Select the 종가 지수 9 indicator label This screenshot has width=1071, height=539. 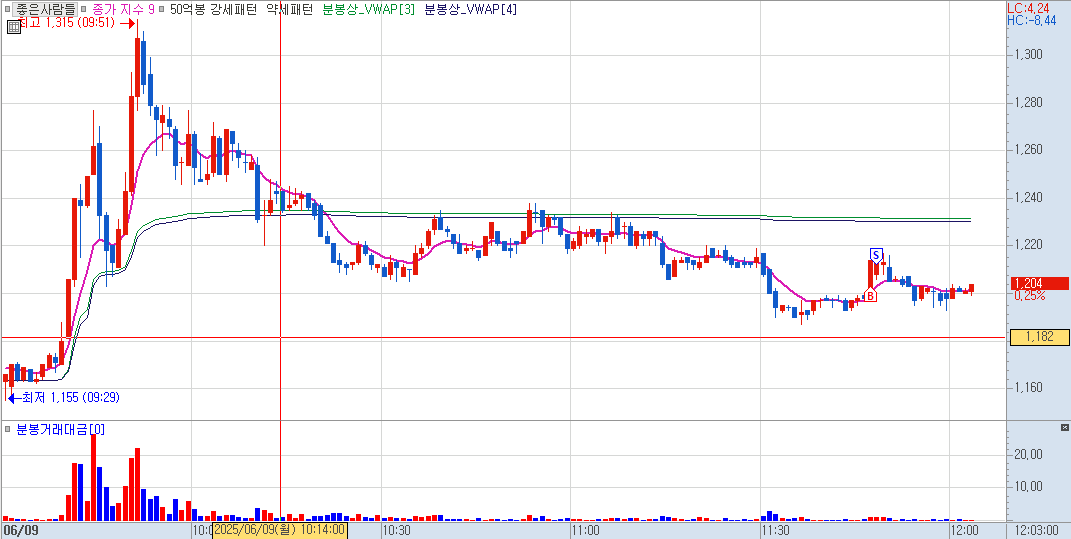pyautogui.click(x=123, y=10)
